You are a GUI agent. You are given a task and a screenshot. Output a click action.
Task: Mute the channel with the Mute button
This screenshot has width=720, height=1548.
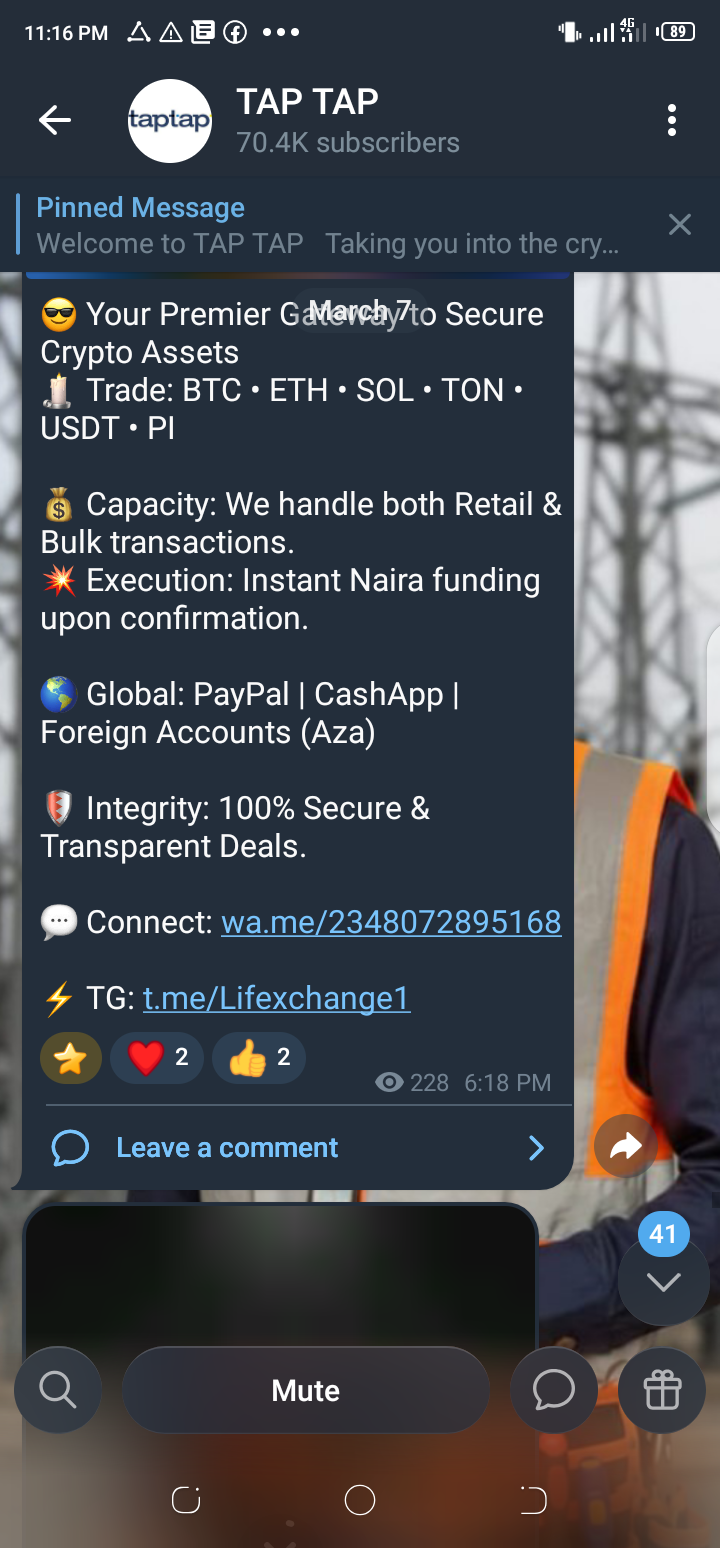(x=306, y=1390)
